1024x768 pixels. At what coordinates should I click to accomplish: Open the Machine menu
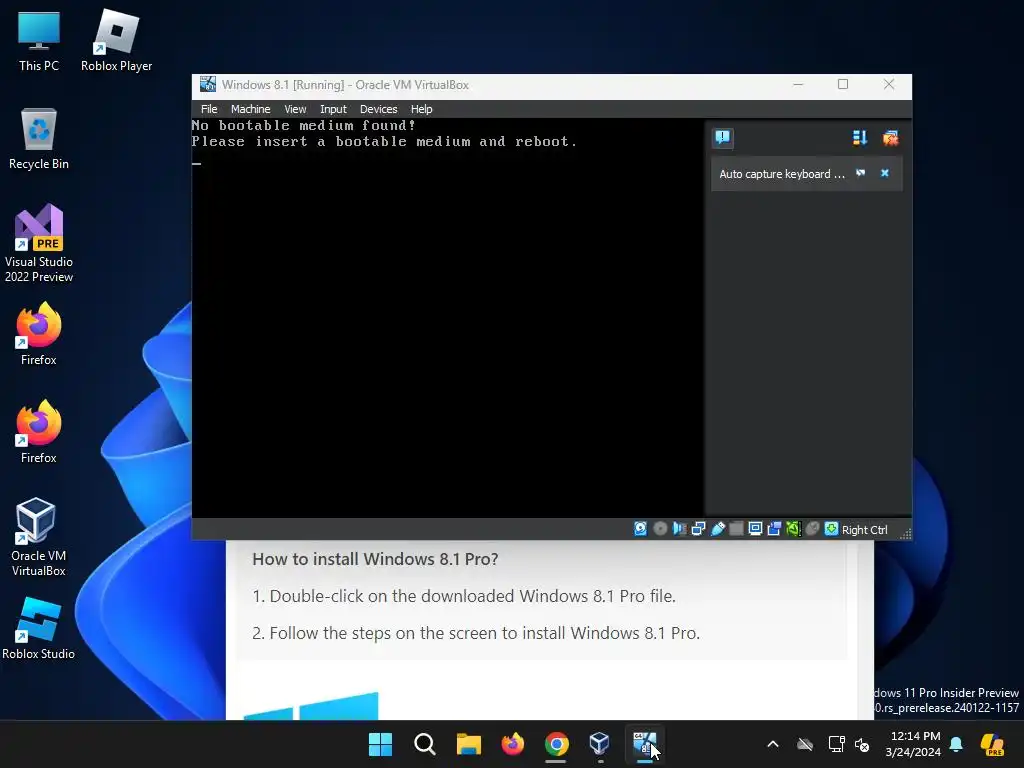click(x=250, y=109)
